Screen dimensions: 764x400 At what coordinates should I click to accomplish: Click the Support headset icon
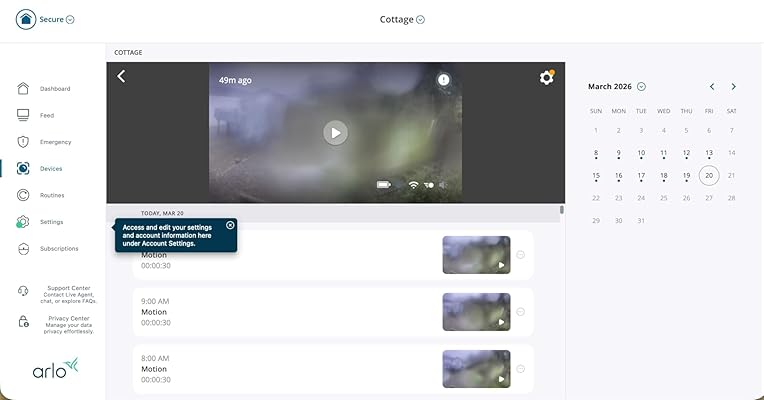[23, 291]
